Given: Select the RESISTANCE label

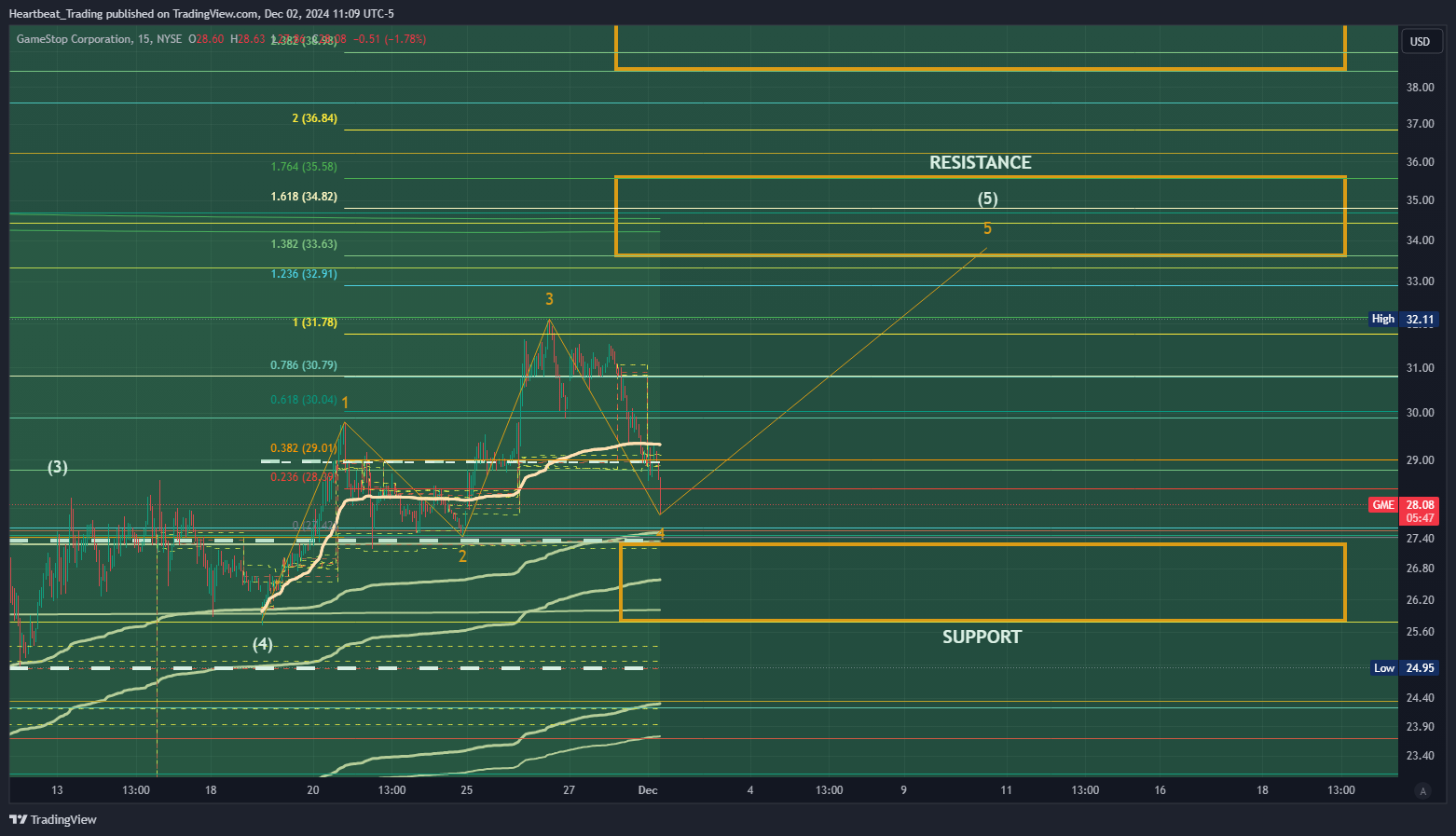Looking at the screenshot, I should point(981,162).
